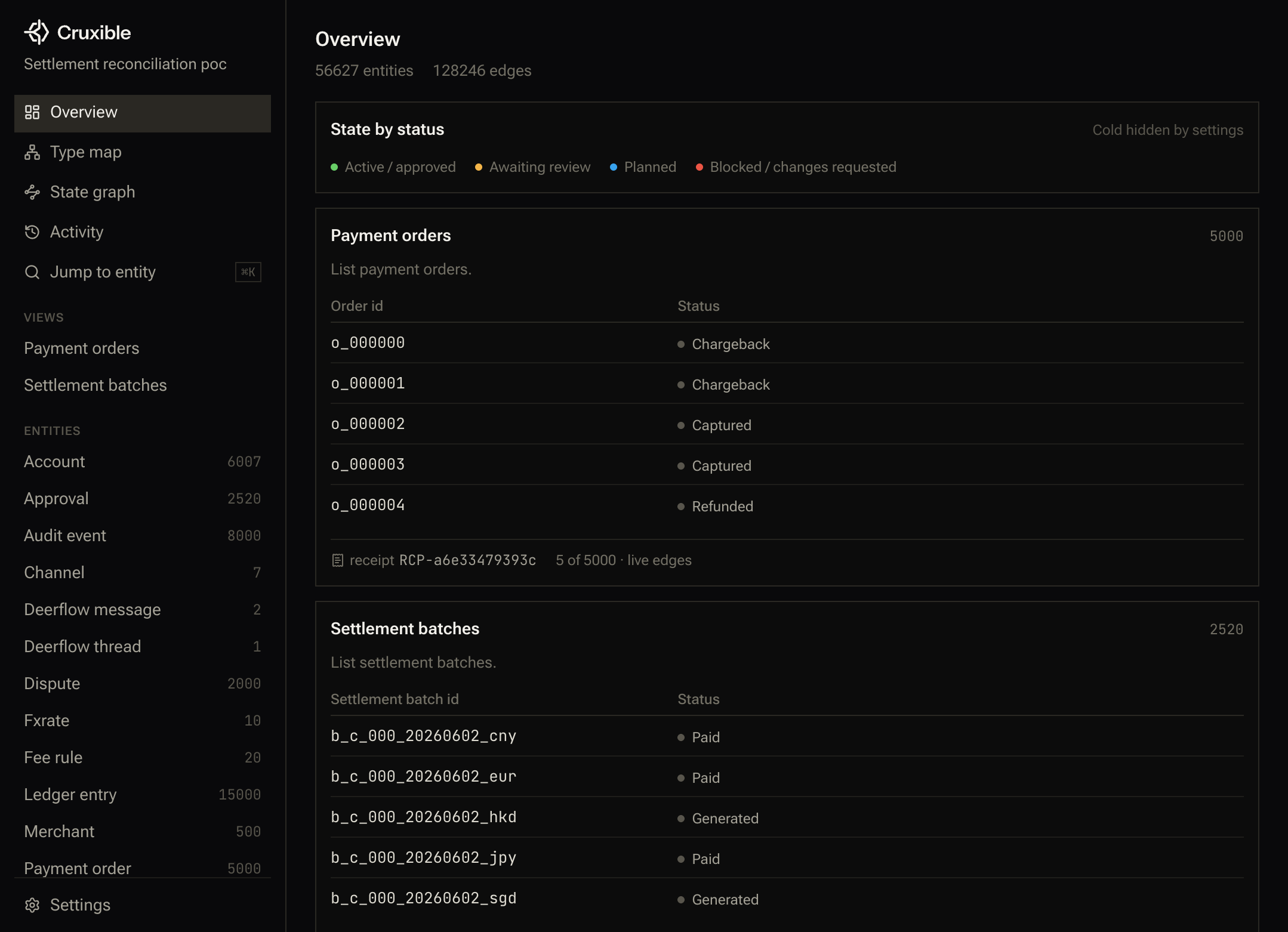Select the Dispute entity type

pyautogui.click(x=143, y=684)
